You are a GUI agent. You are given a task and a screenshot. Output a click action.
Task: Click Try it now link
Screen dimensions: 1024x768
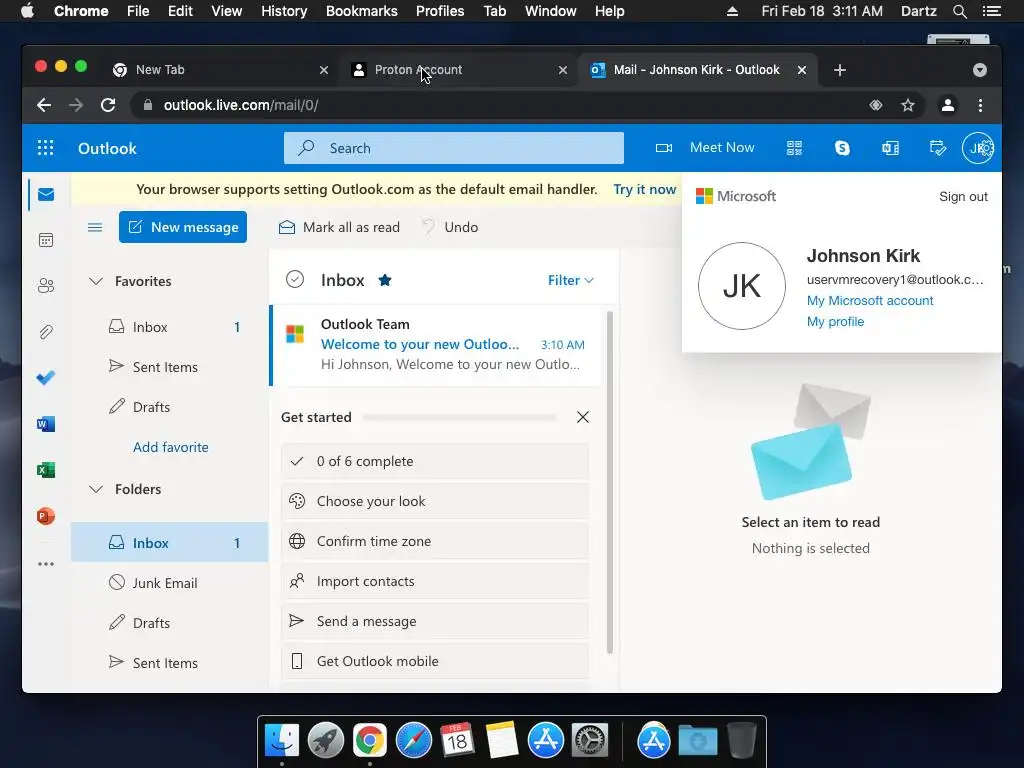(645, 189)
